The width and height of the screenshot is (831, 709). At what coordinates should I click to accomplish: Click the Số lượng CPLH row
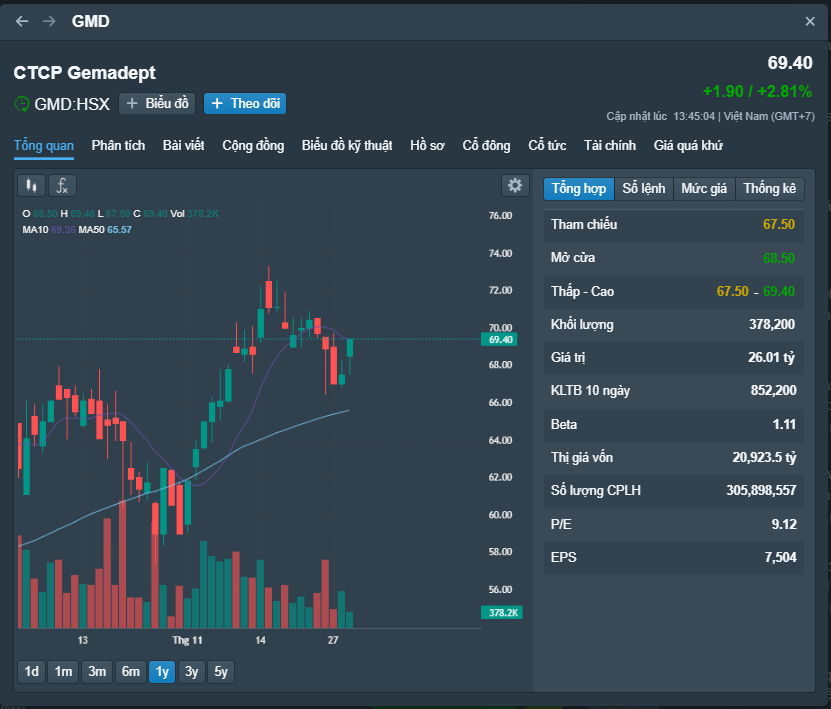674,491
